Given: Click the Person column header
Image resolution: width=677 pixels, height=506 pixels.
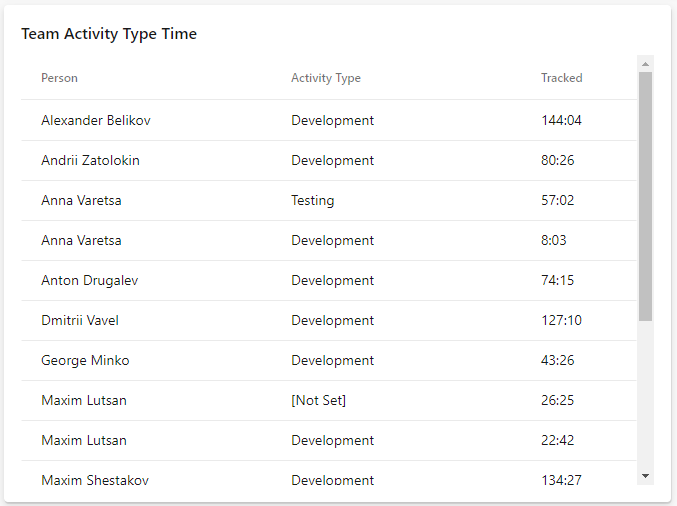Looking at the screenshot, I should (x=59, y=78).
